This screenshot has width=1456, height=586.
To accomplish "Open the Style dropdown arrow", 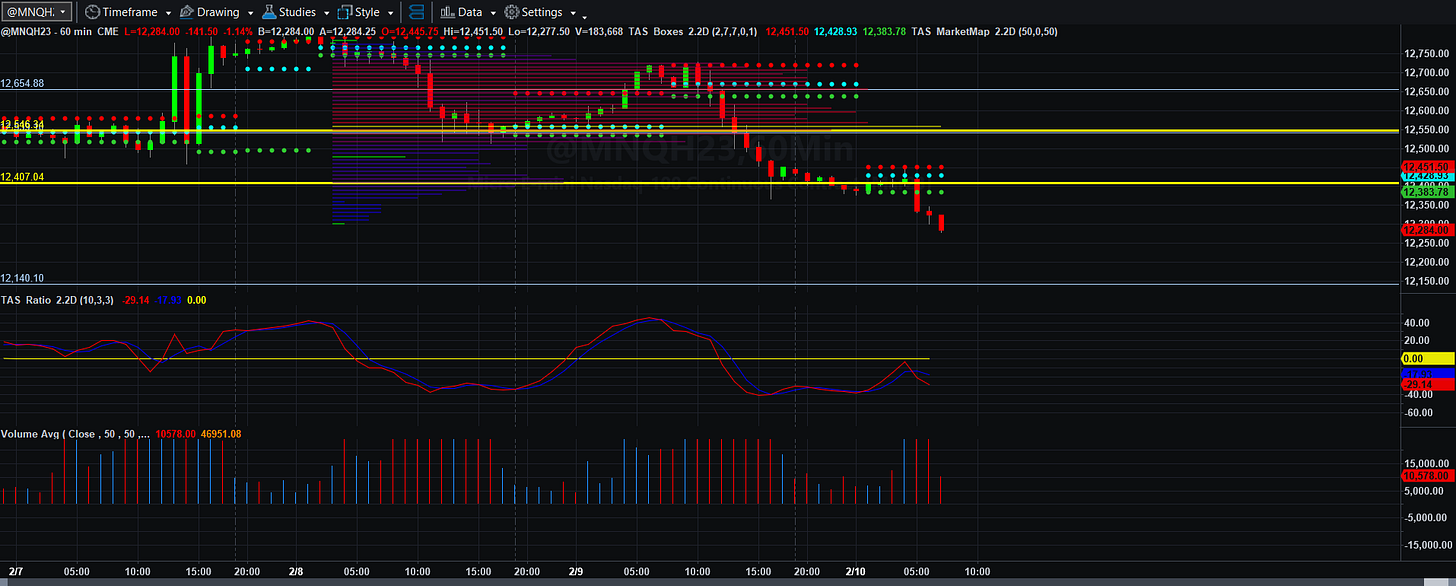I will (x=391, y=14).
